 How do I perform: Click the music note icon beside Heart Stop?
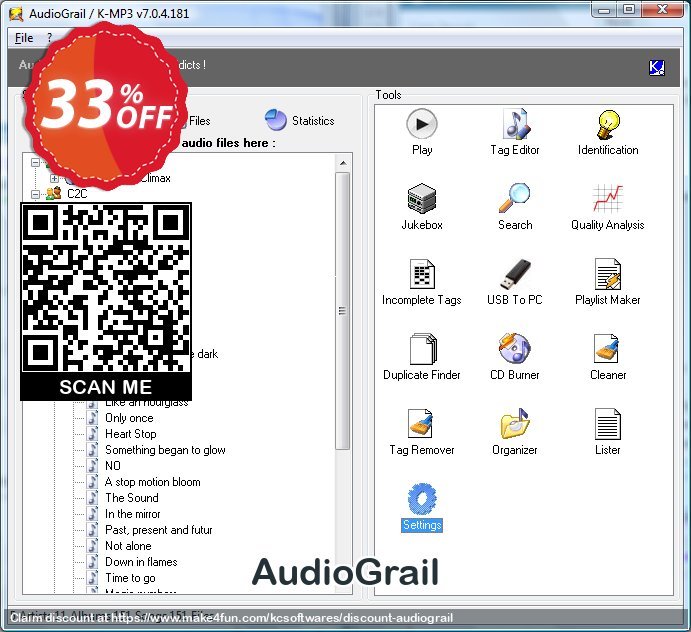(x=92, y=434)
